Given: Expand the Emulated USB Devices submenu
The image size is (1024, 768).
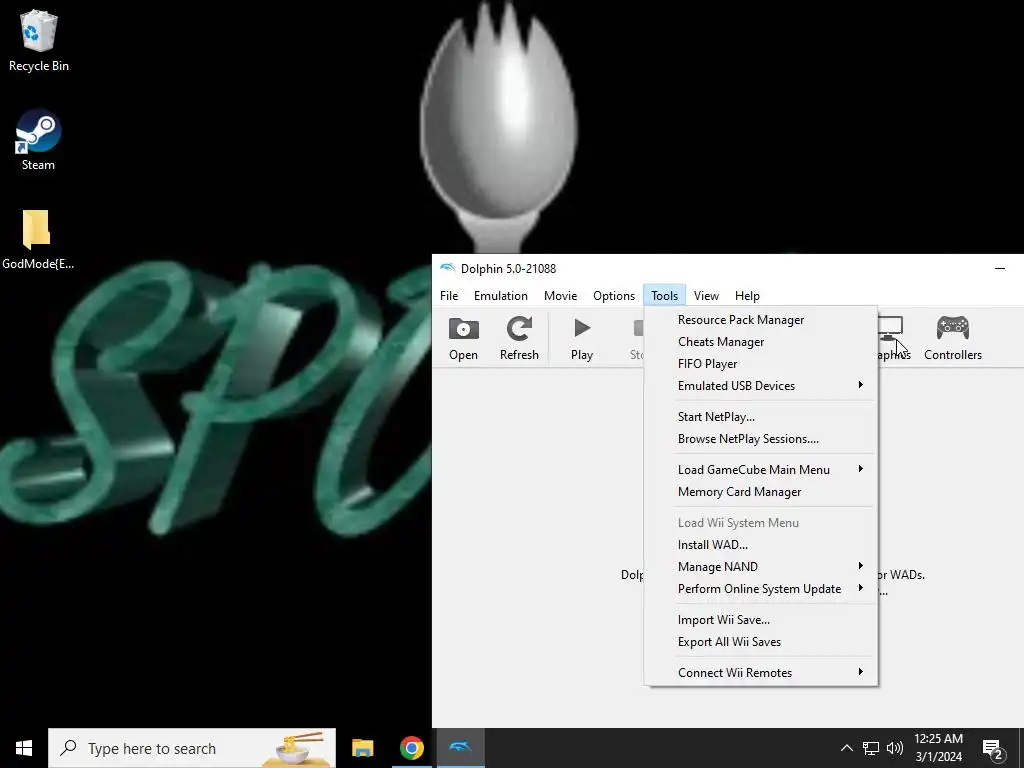Looking at the screenshot, I should 761,386.
